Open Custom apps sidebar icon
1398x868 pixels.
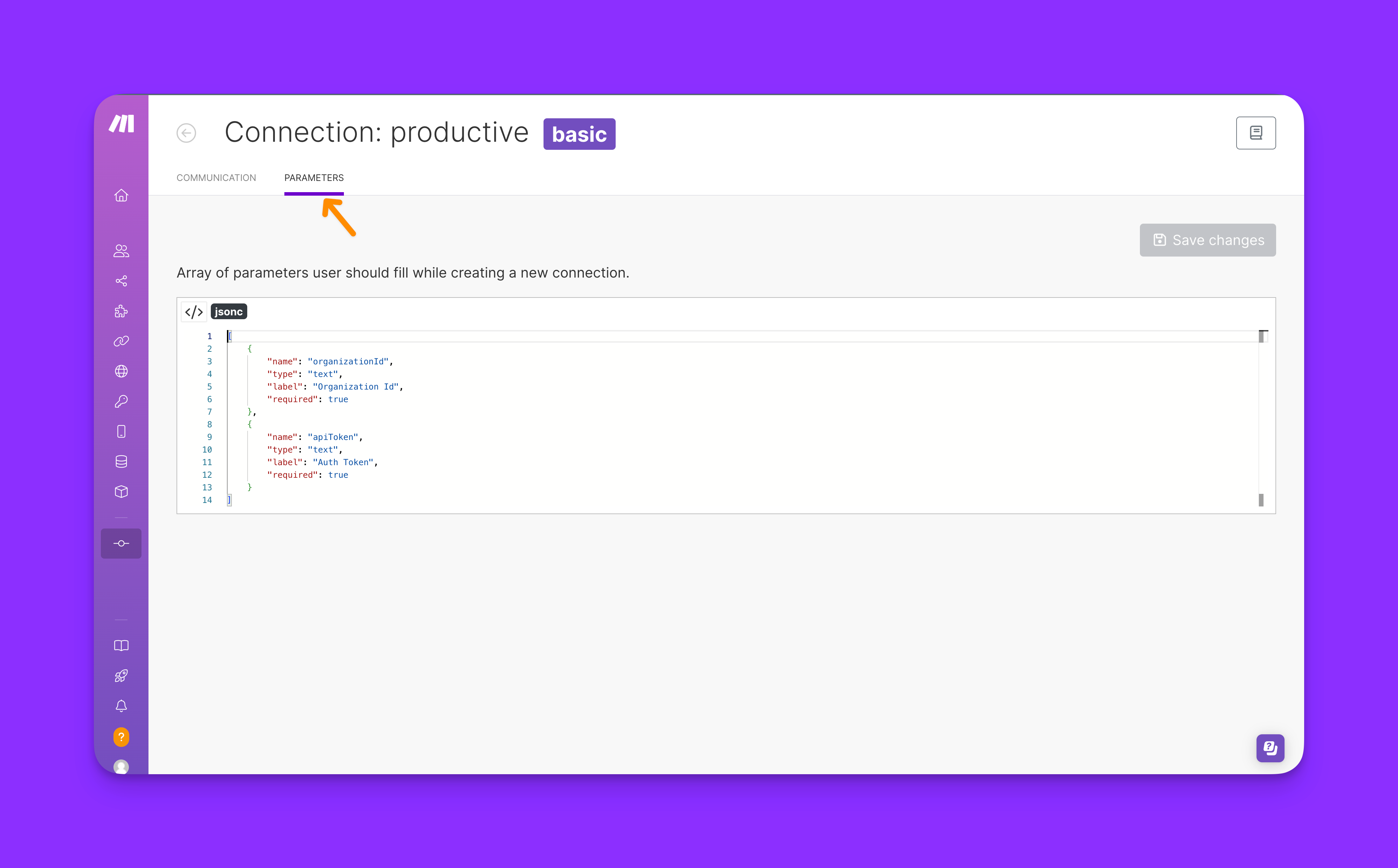point(121,543)
